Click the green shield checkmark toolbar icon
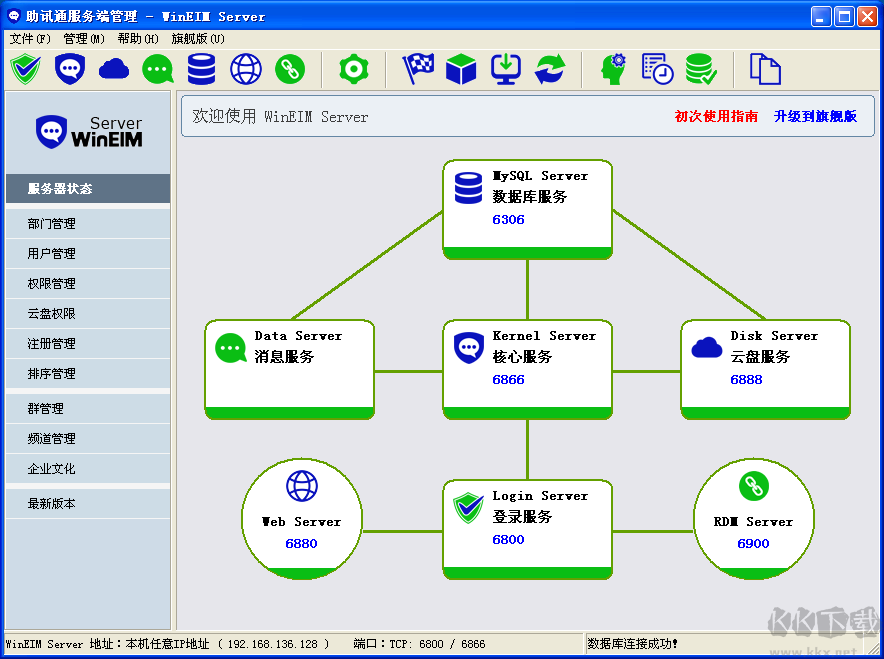The height and width of the screenshot is (659, 884). [x=24, y=69]
